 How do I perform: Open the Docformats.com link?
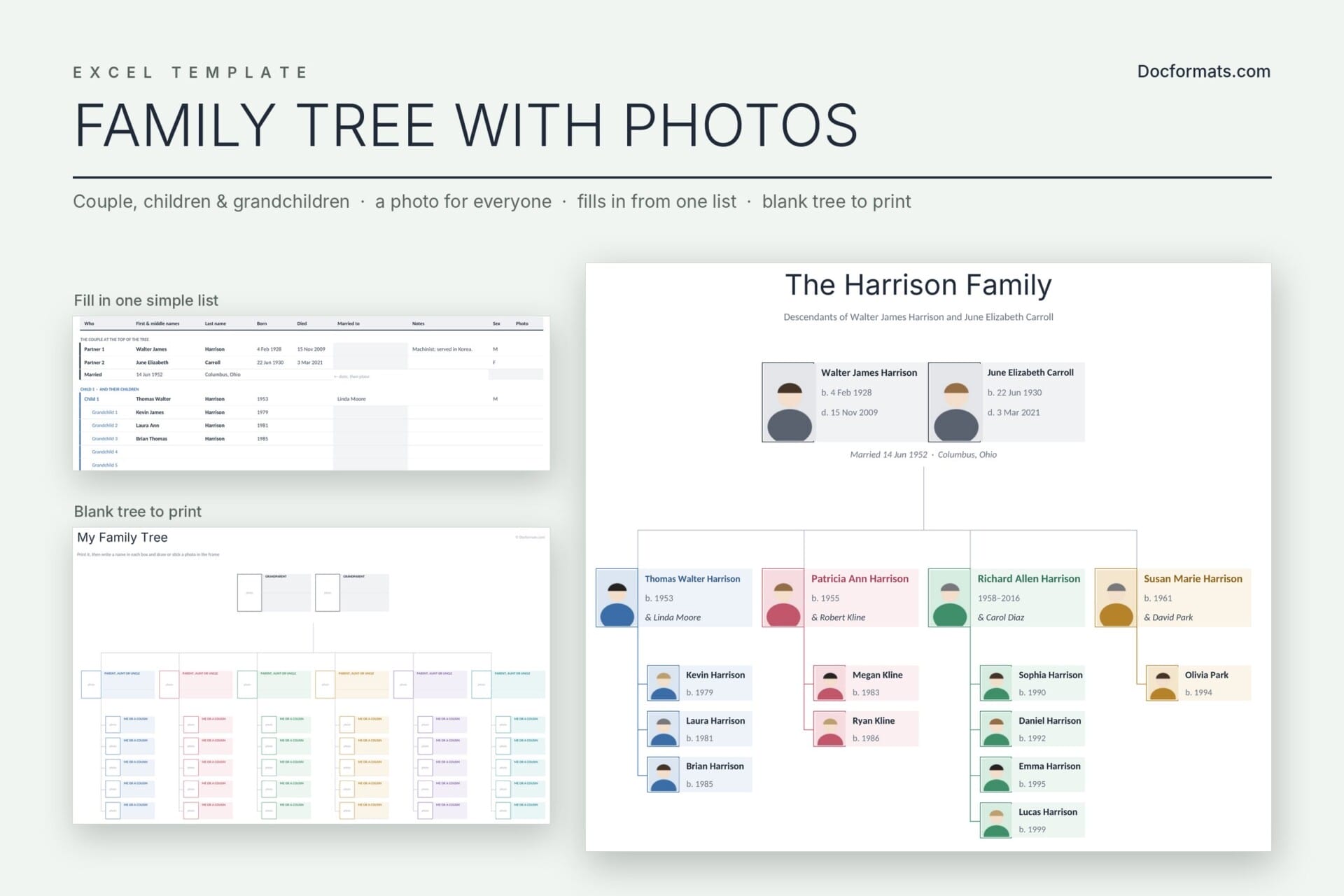[1203, 71]
